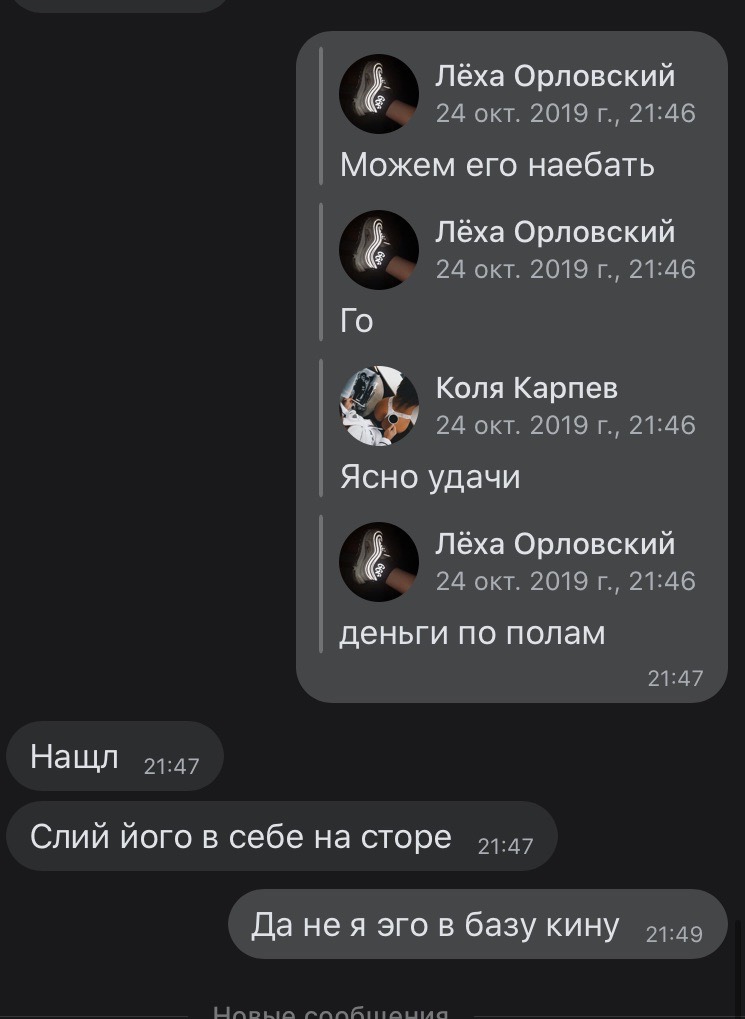Tap the 21:47 timestamp of forwarded block

click(x=675, y=678)
